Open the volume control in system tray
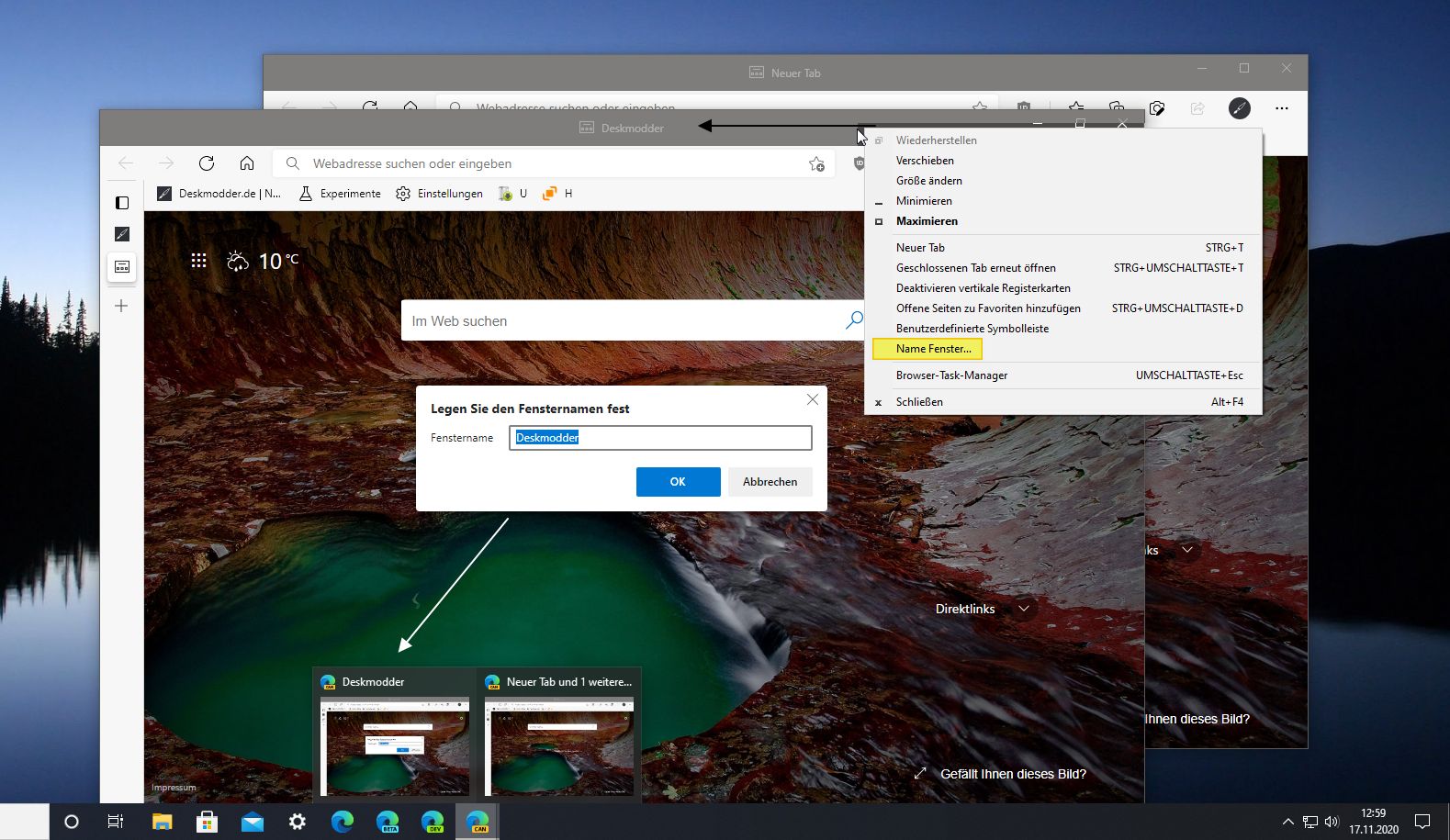Screen dimensions: 1450x840 click(1332, 822)
